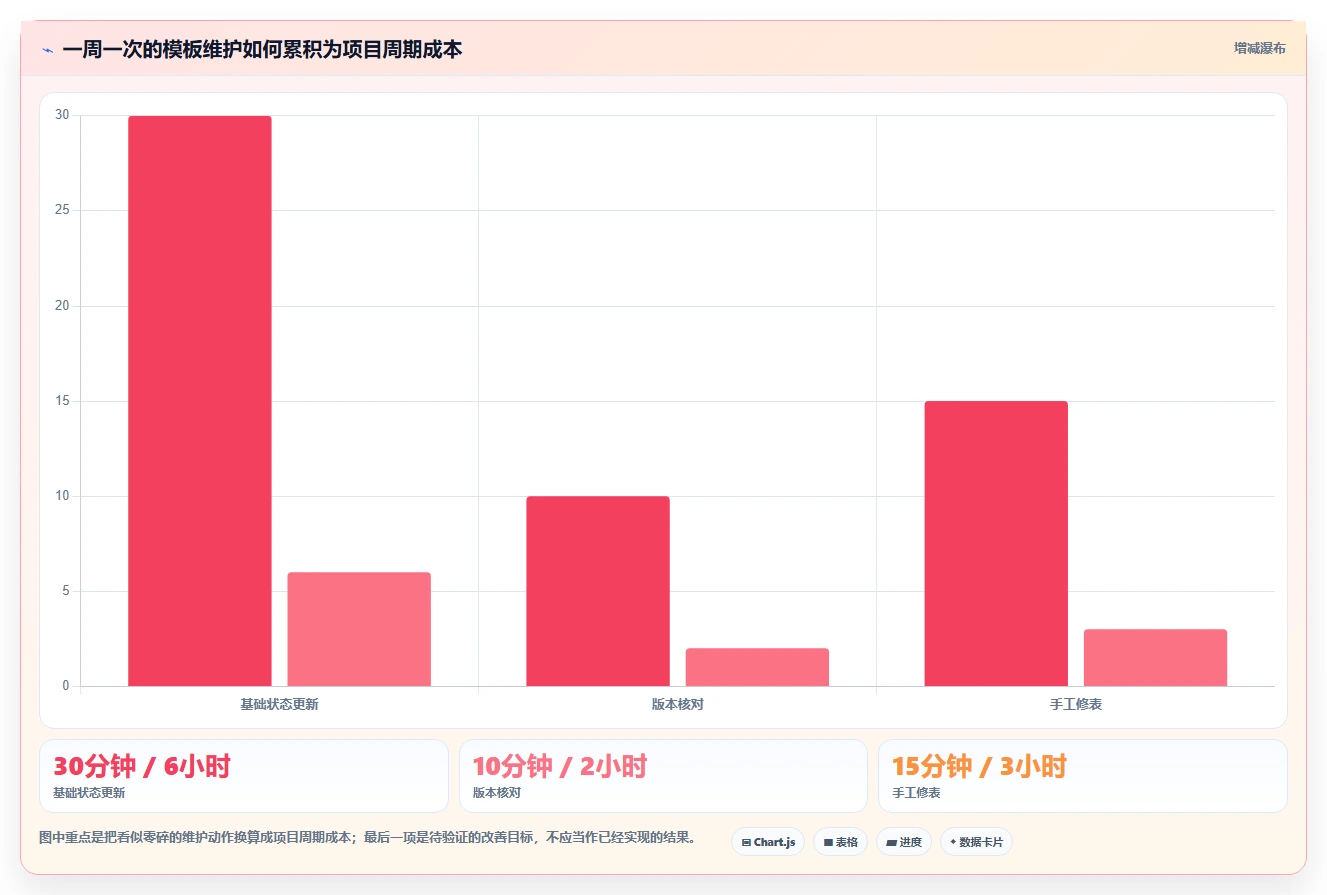Click the short light bar for 手工修表
This screenshot has width=1327, height=895.
(1155, 657)
